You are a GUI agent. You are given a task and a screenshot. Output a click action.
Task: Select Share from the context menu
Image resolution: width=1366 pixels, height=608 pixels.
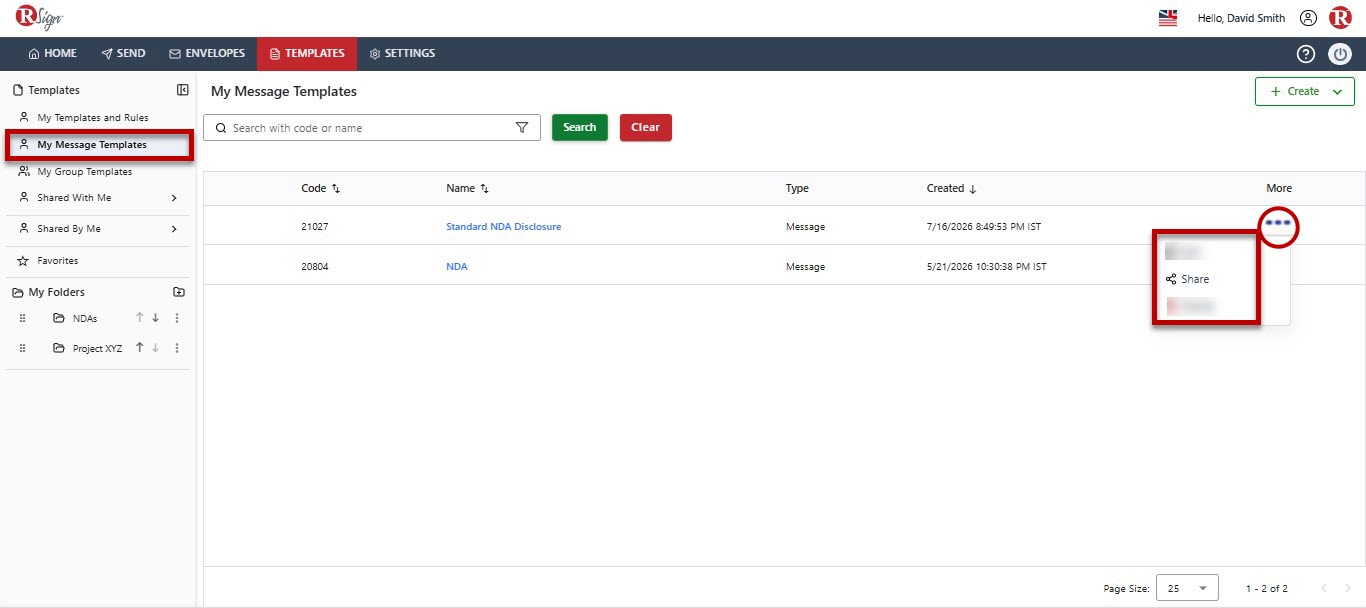[x=1188, y=279]
